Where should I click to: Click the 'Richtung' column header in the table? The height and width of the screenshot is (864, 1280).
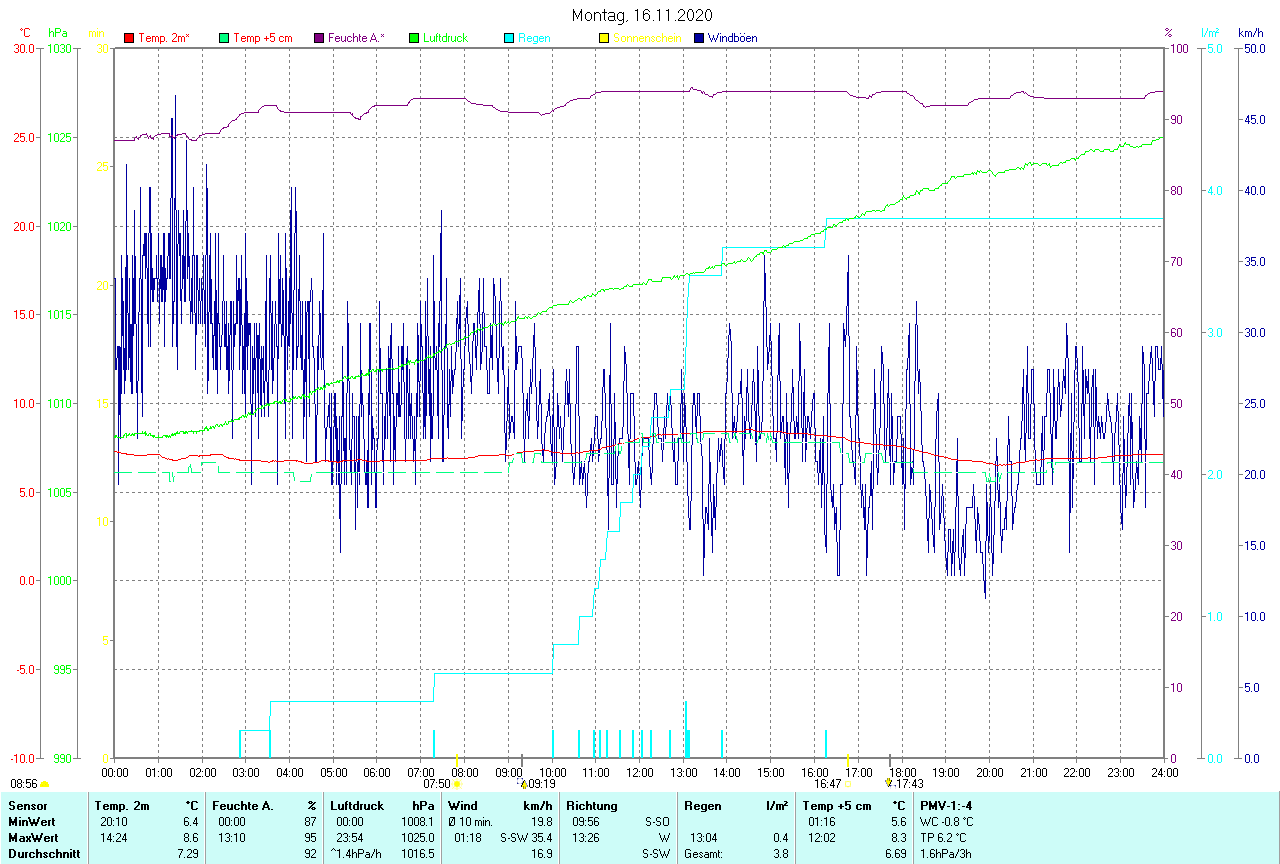[592, 805]
